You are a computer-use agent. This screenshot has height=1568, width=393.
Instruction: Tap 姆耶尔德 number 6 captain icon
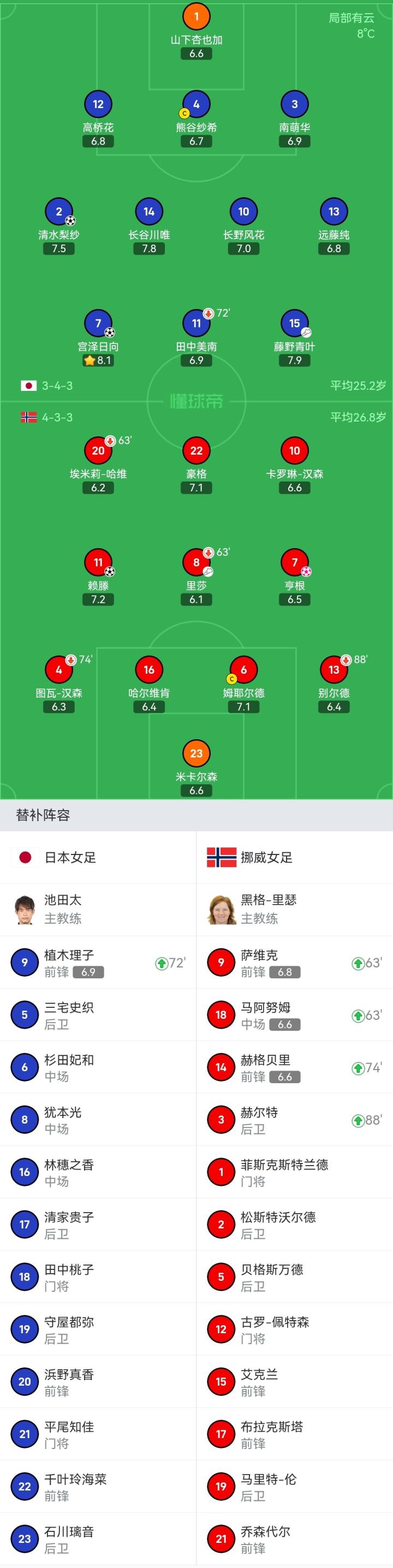tap(243, 669)
